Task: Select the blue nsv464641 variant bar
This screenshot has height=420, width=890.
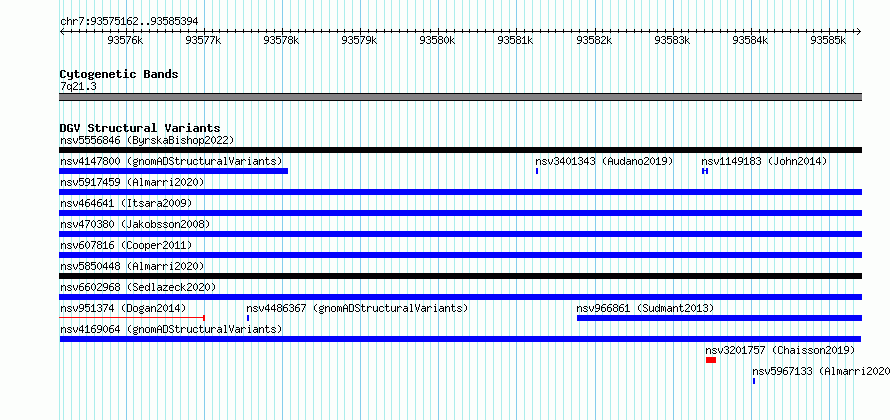Action: click(460, 213)
